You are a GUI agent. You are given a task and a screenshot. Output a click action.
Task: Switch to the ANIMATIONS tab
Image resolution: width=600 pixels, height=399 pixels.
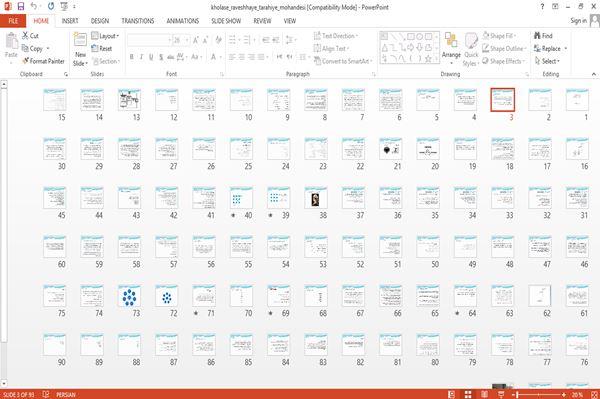[x=183, y=21]
